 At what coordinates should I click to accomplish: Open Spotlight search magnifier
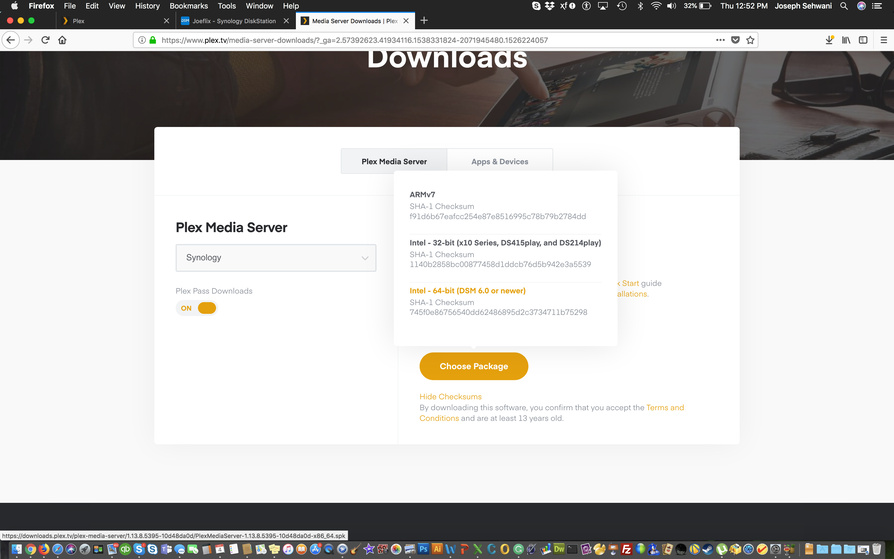pyautogui.click(x=844, y=6)
